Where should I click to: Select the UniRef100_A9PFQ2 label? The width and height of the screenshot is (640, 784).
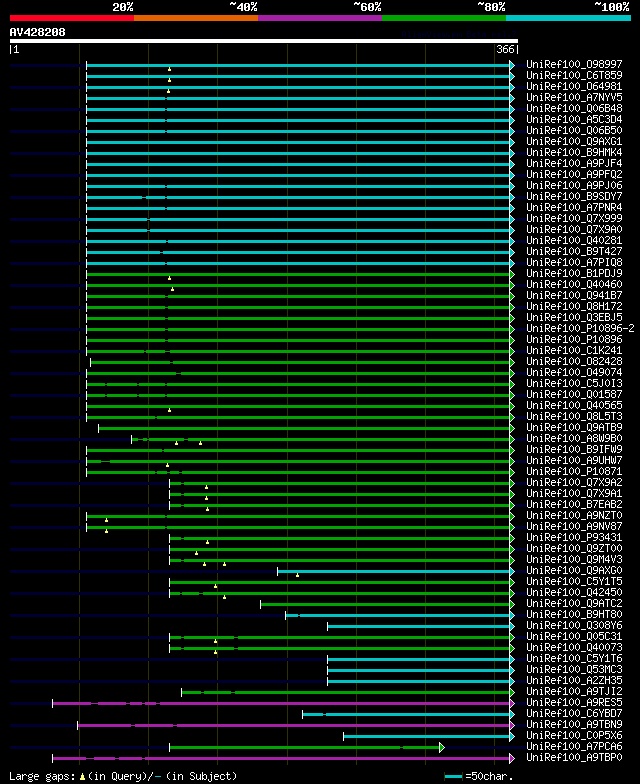574,174
